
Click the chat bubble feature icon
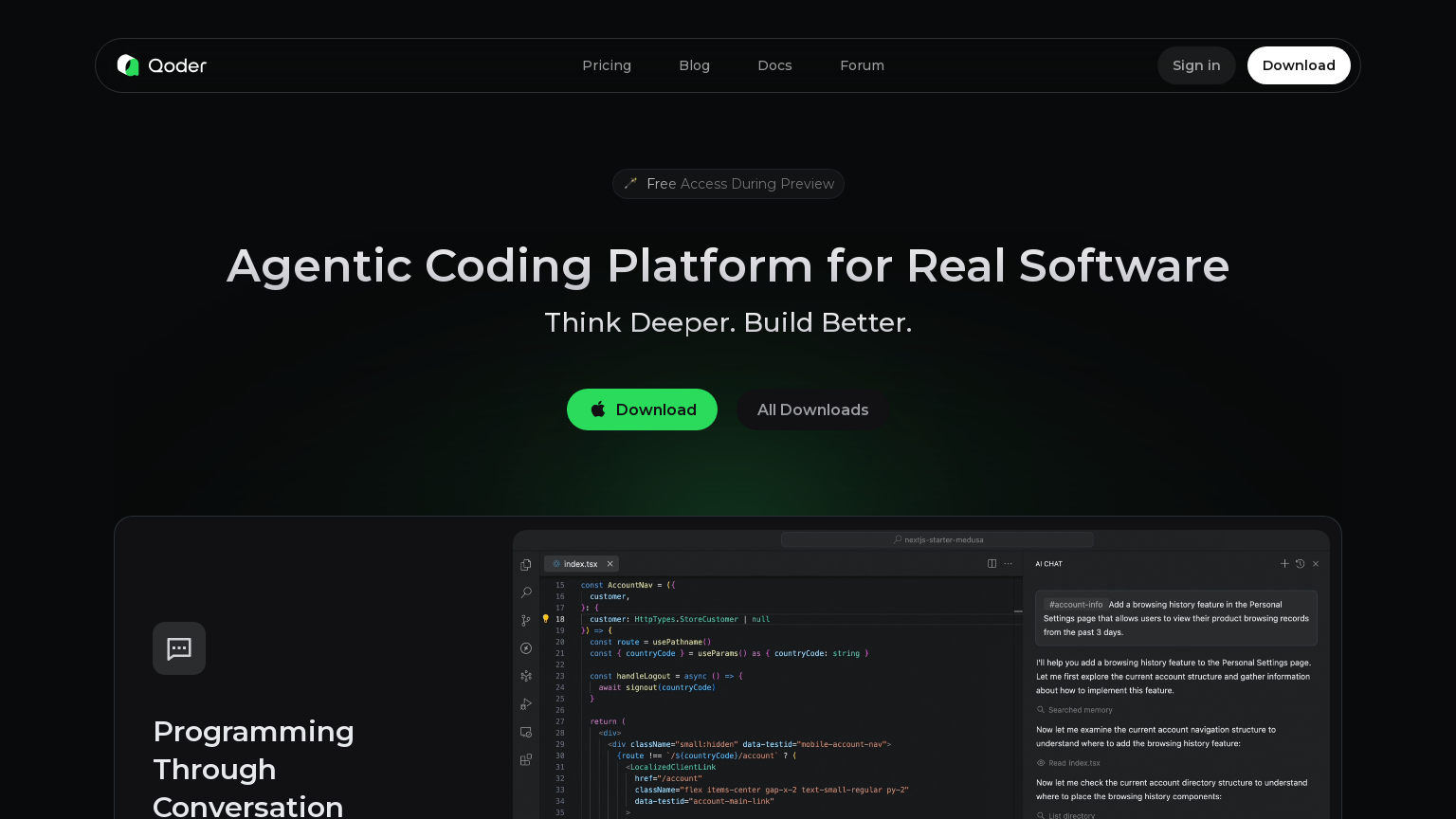pyautogui.click(x=179, y=648)
